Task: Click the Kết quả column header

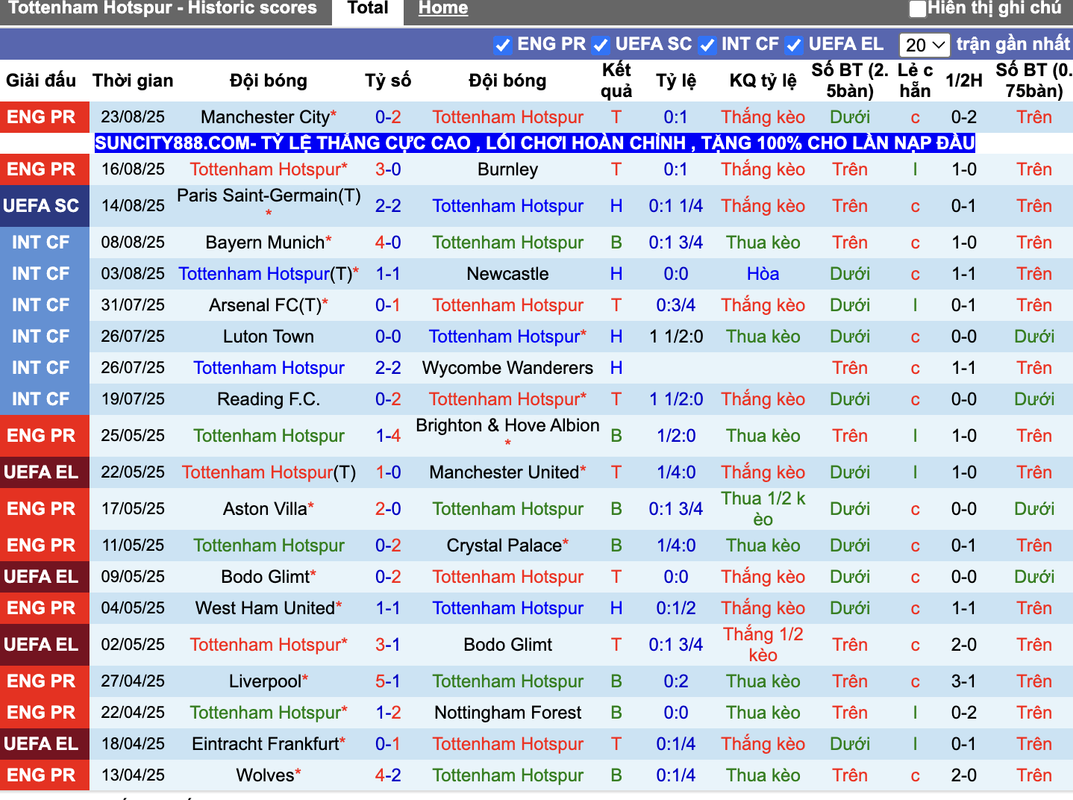Action: point(617,80)
